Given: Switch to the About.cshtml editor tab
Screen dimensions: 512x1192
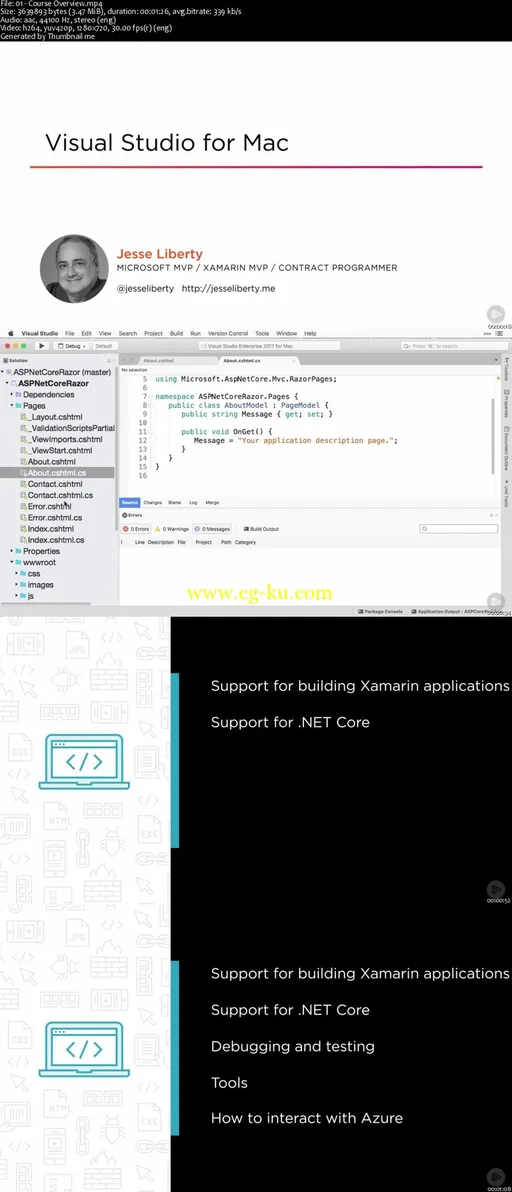Looking at the screenshot, I should point(158,360).
